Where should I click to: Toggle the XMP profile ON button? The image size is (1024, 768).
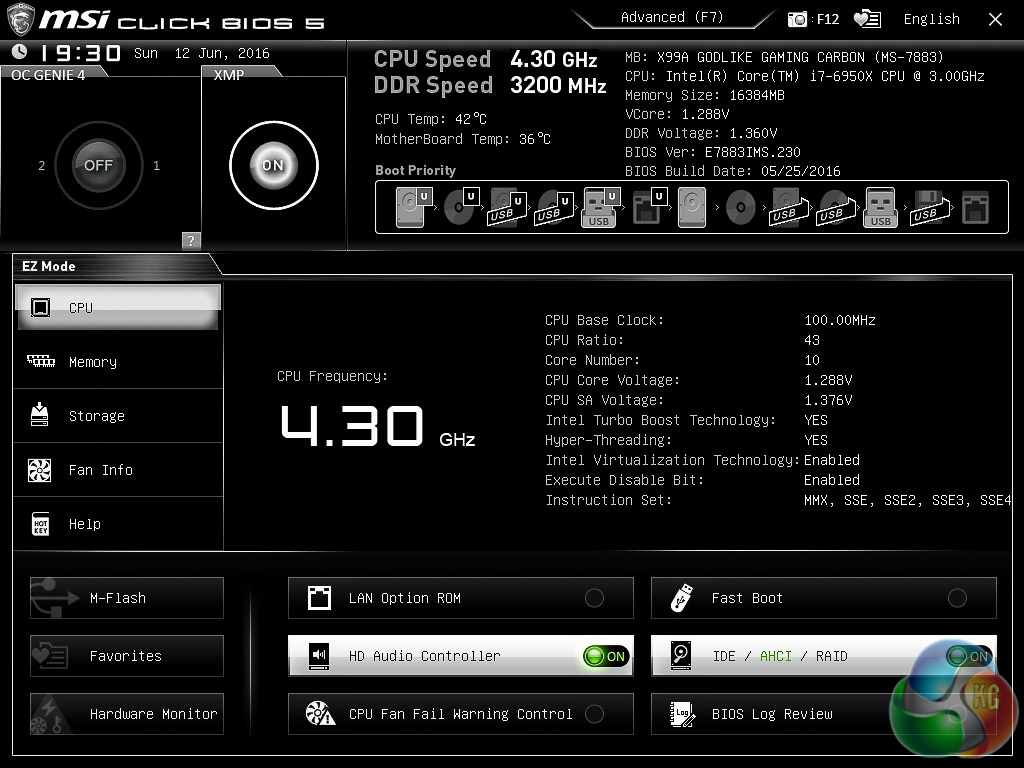click(273, 166)
